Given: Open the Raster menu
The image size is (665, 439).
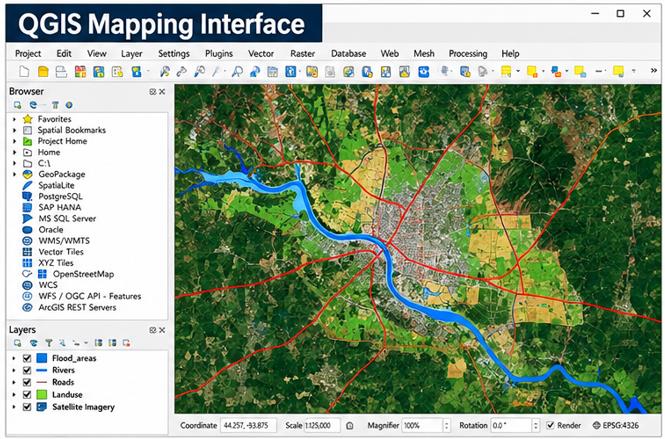Looking at the screenshot, I should [302, 53].
